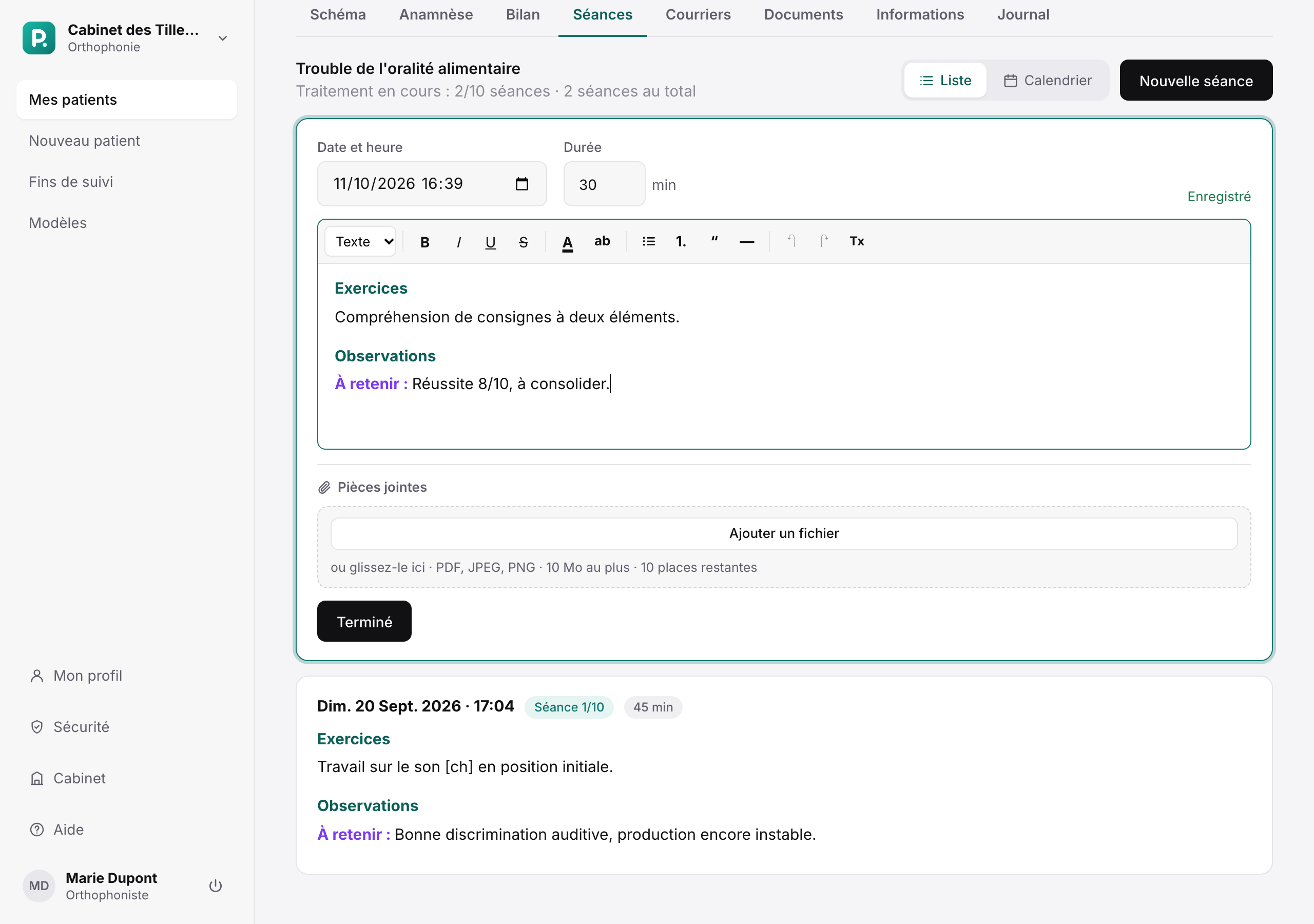The image size is (1314, 924).
Task: Edit the Durée minutes field
Action: (x=604, y=184)
